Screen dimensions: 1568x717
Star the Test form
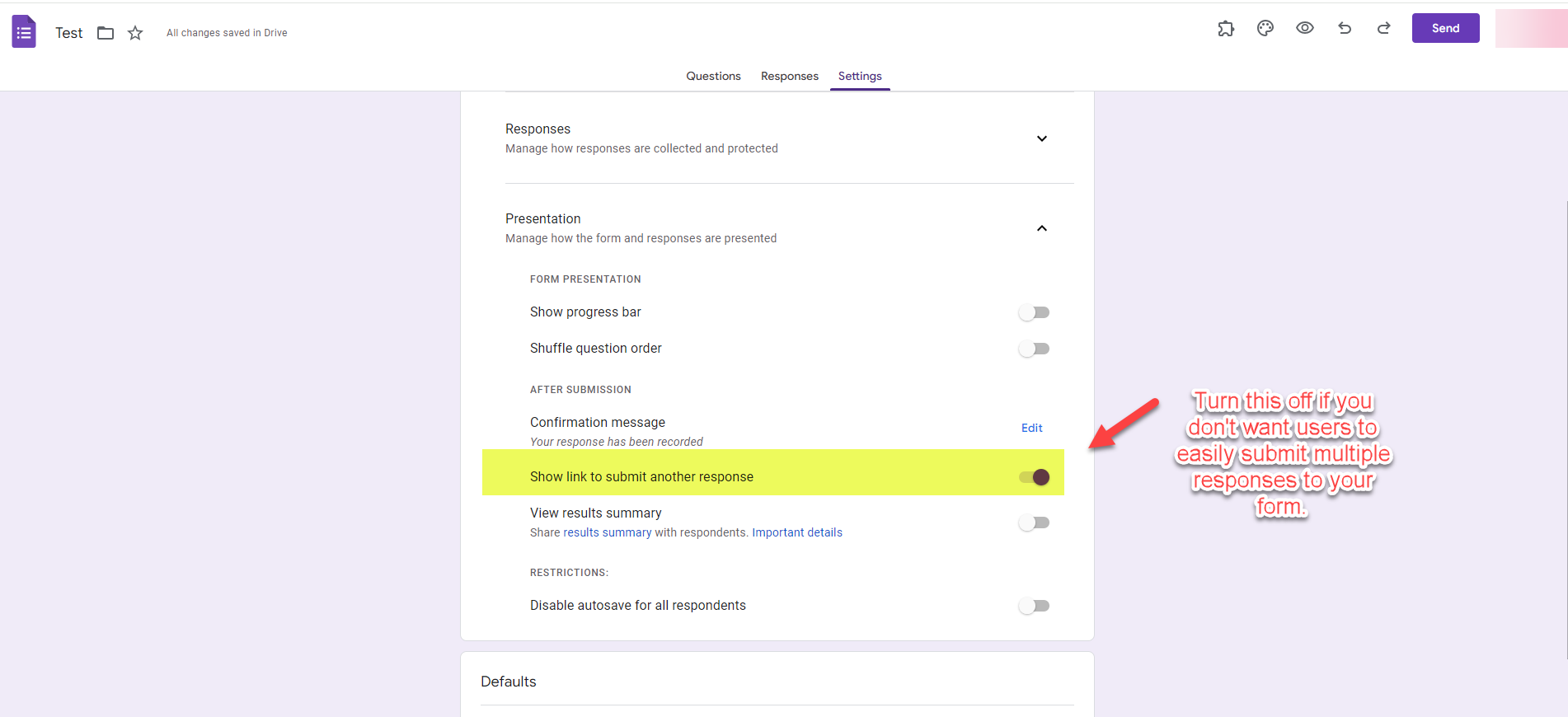click(135, 33)
